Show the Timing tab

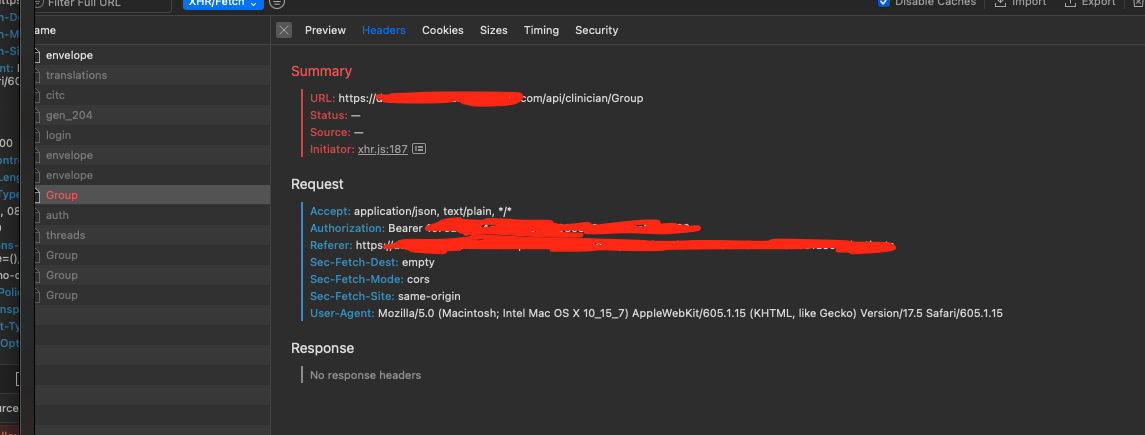pos(541,30)
